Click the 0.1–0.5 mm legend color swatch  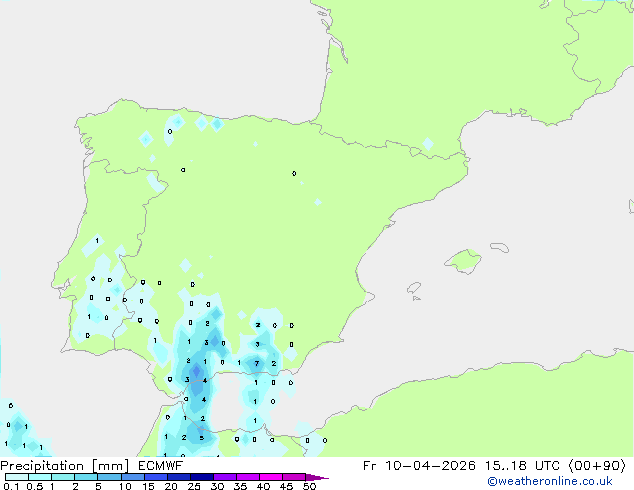(x=17, y=477)
